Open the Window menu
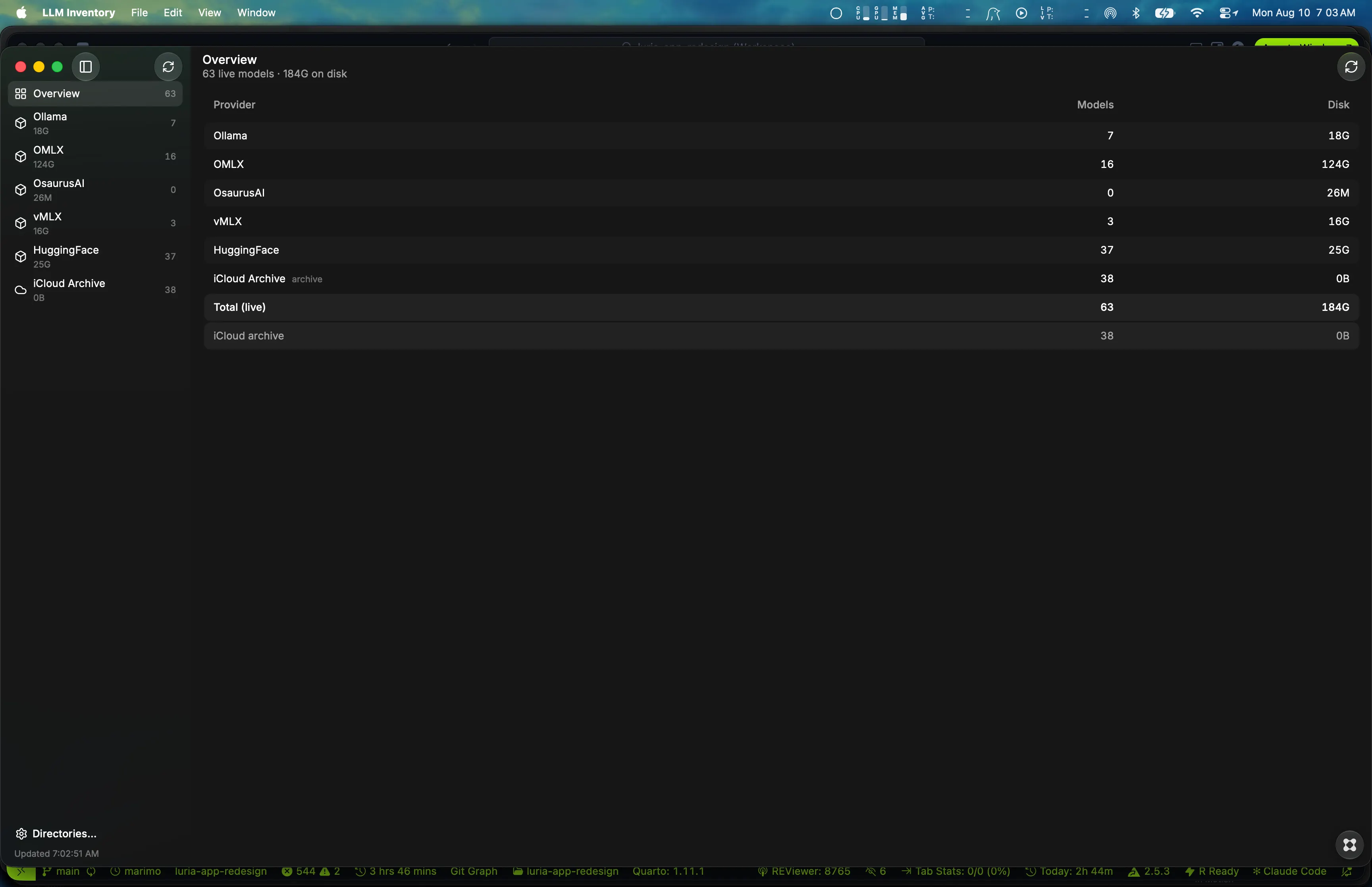Screen dimensions: 1372x887 [x=256, y=13]
